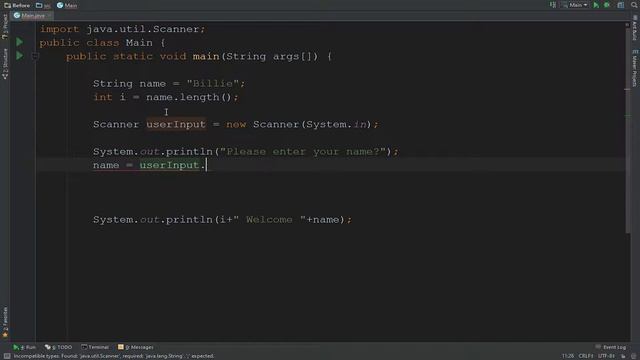This screenshot has width=640, height=360.
Task: Click the " Welcome " string in the last println
Action: [269, 220]
